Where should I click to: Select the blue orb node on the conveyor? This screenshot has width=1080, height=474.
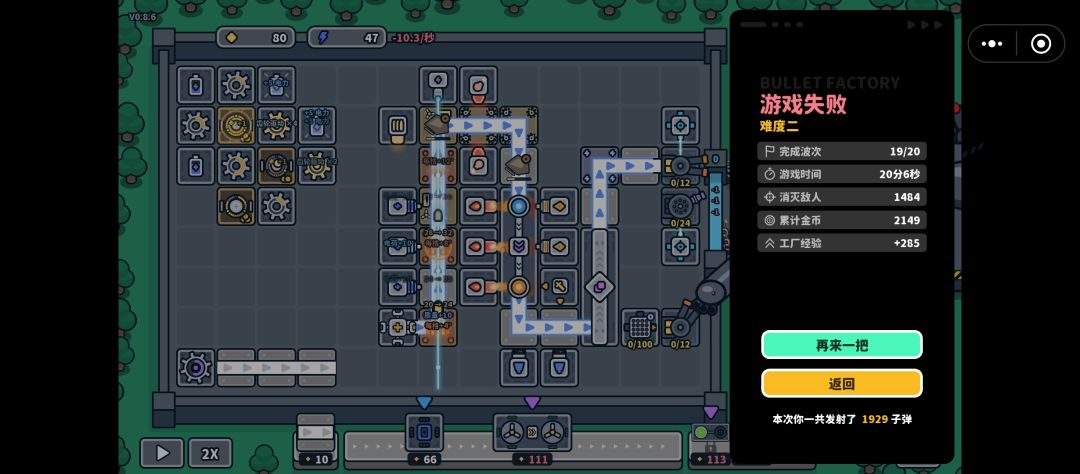519,206
